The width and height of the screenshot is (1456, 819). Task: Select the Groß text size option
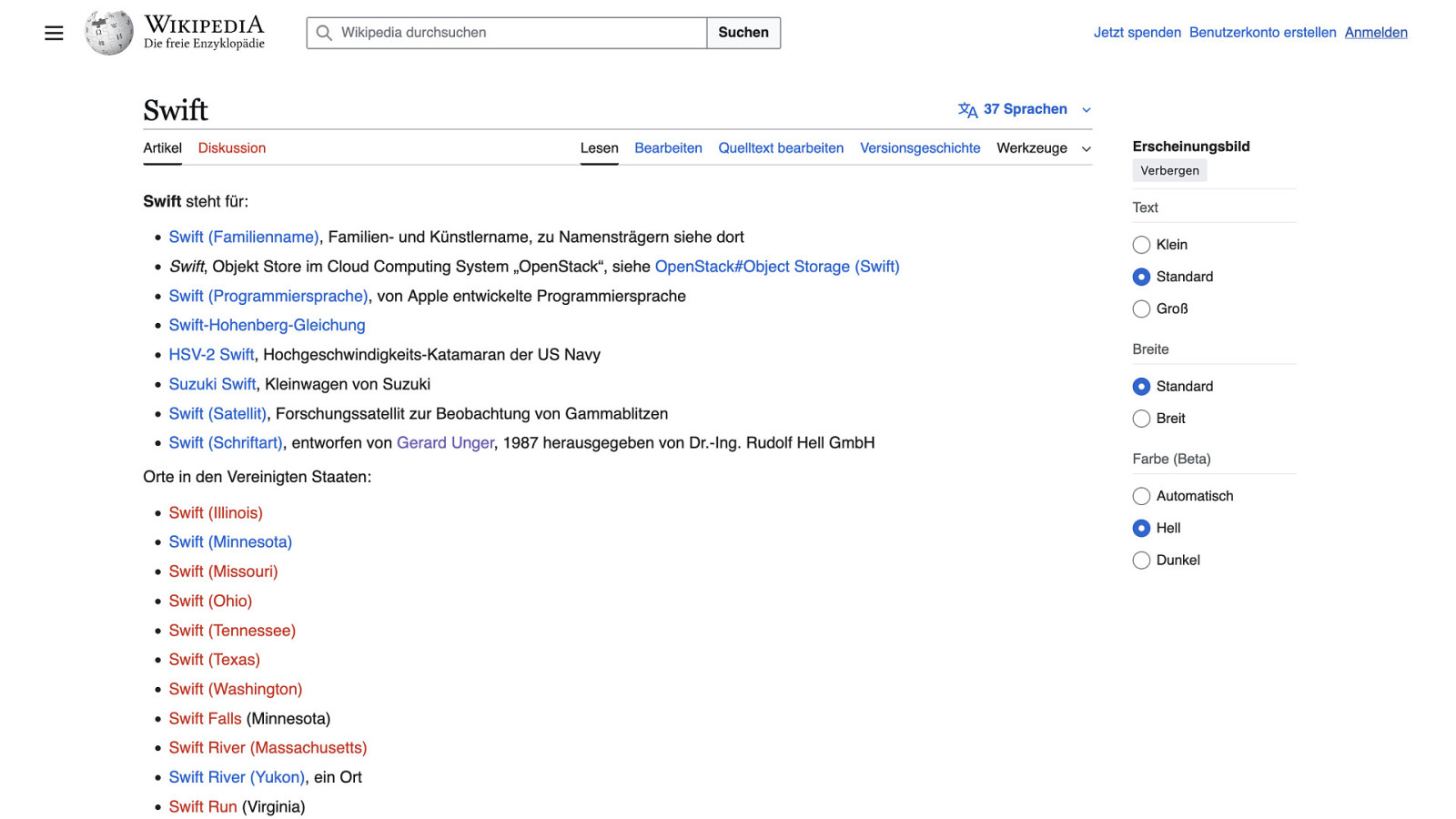point(1141,309)
